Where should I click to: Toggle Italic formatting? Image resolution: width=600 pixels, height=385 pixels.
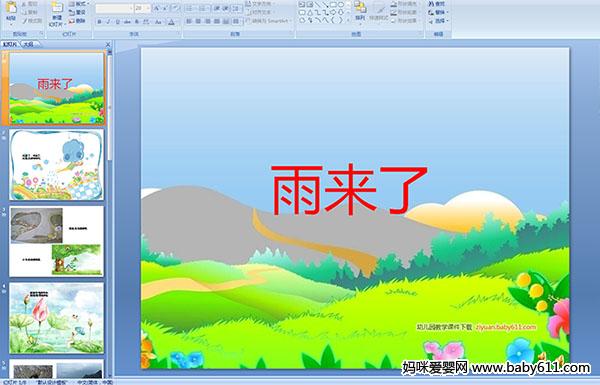point(109,22)
